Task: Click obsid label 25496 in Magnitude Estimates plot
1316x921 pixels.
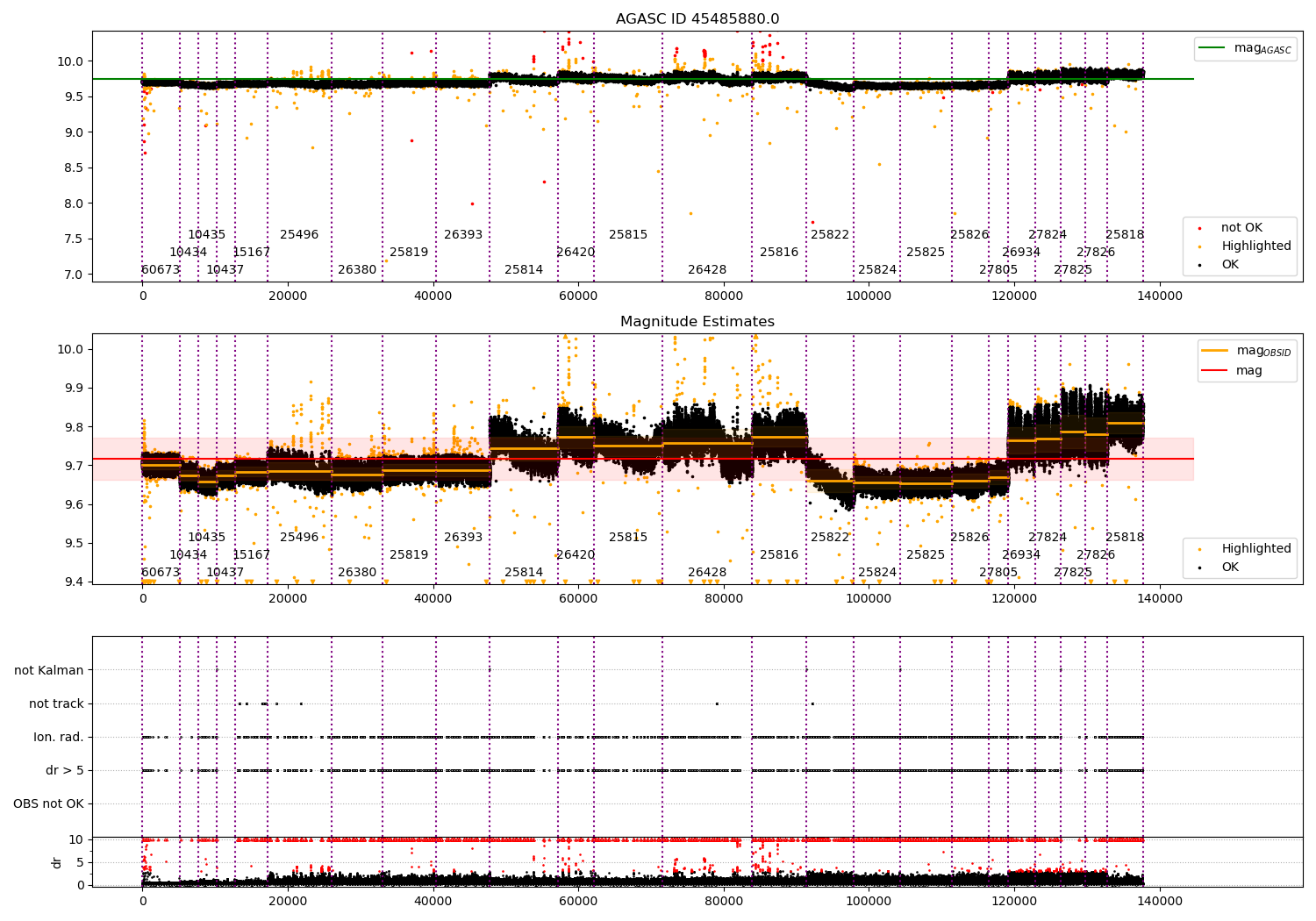Action: click(x=299, y=538)
